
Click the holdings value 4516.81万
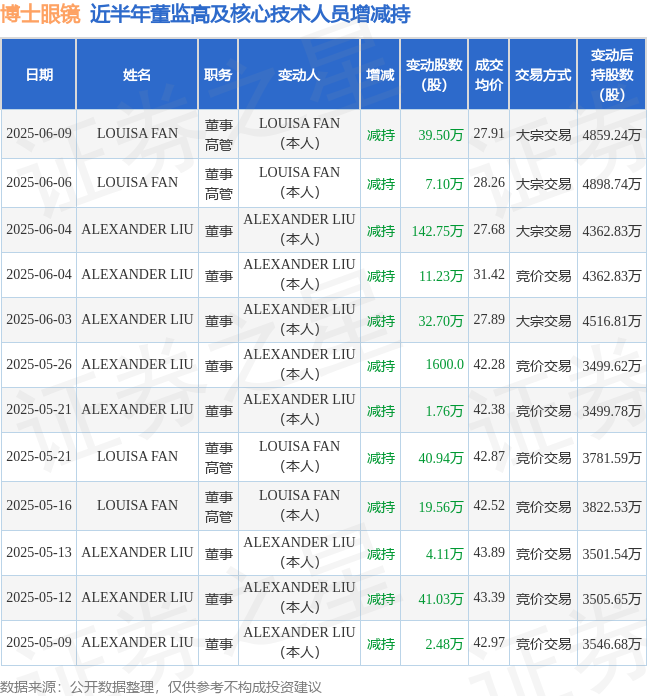pos(611,321)
